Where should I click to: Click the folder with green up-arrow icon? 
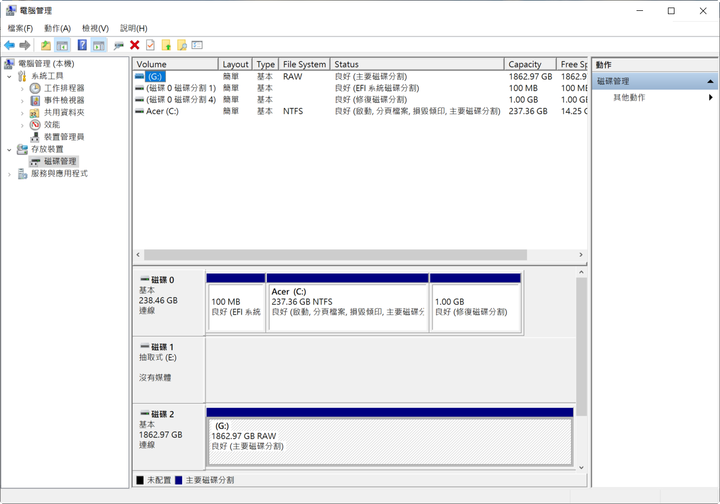point(166,45)
